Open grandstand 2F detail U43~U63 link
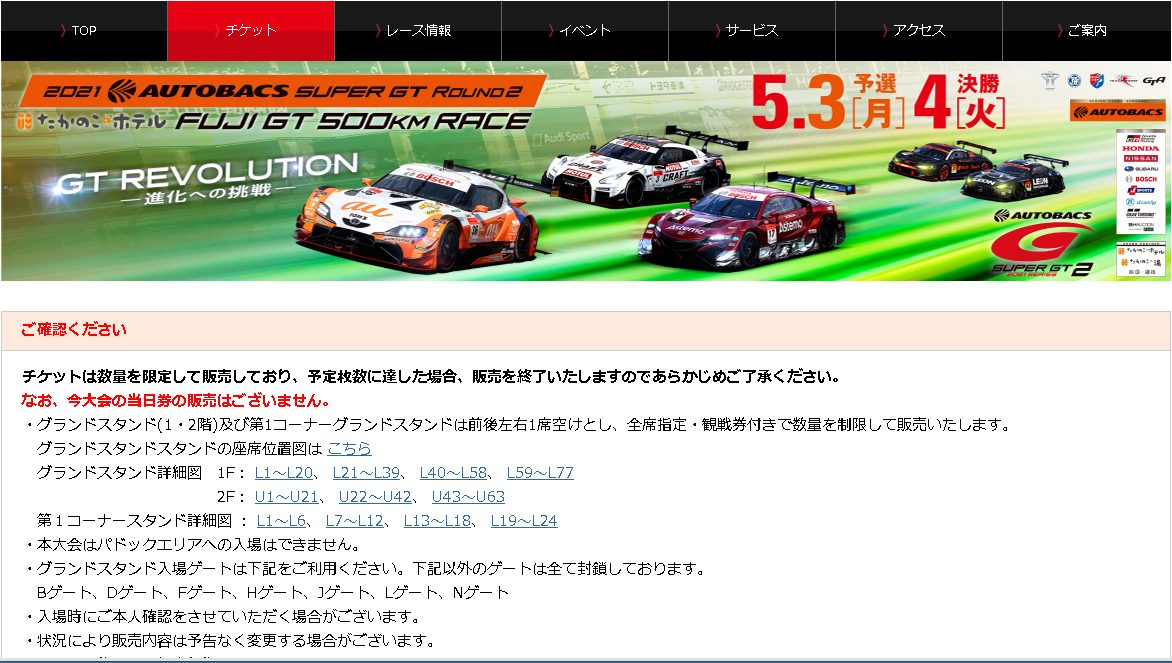The height and width of the screenshot is (663, 1172). 468,496
